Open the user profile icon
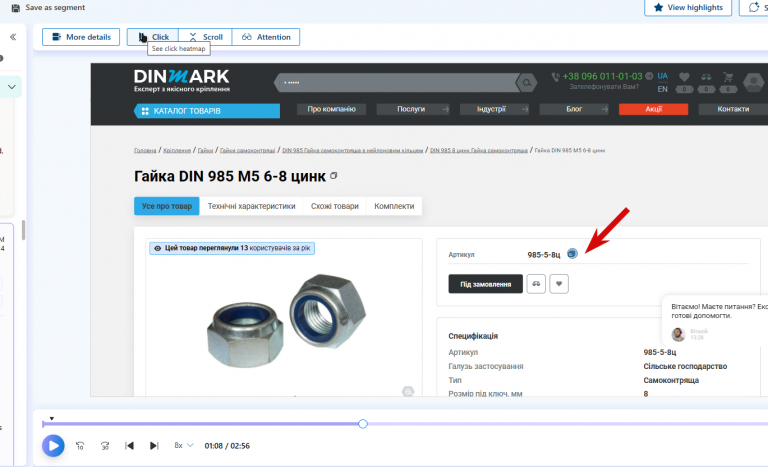Image resolution: width=768 pixels, height=467 pixels. 753,82
